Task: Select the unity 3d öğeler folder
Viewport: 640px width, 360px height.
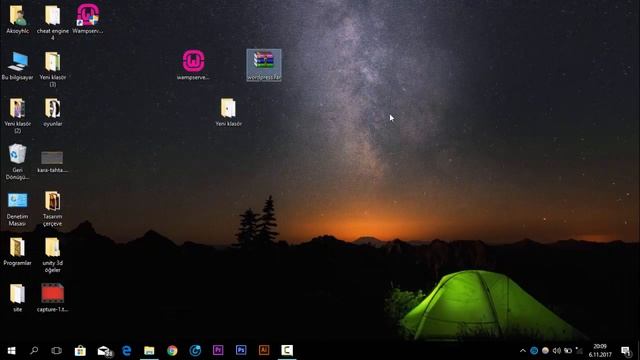Action: click(x=53, y=255)
